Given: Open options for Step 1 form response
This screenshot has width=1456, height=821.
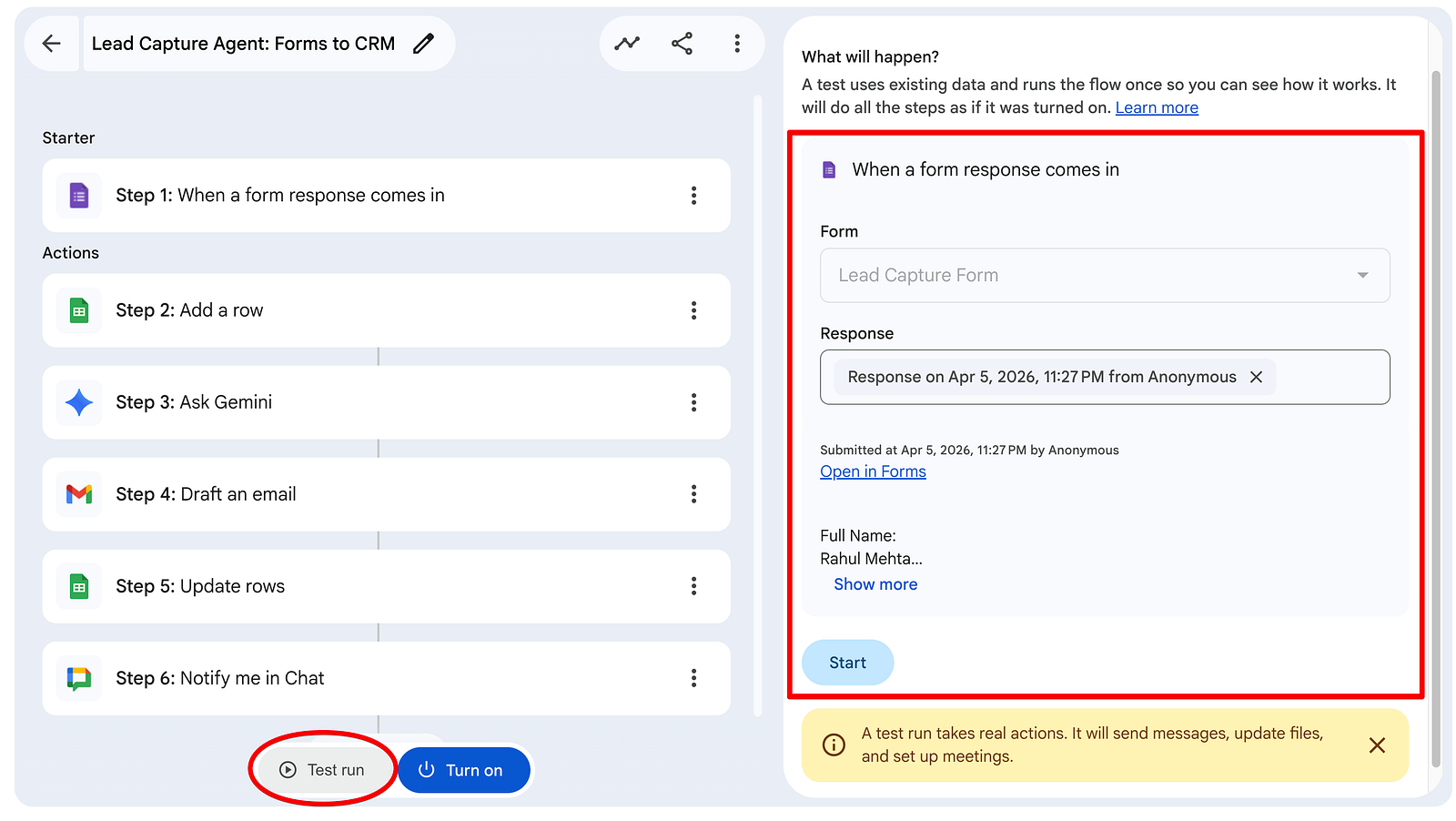Looking at the screenshot, I should click(693, 196).
